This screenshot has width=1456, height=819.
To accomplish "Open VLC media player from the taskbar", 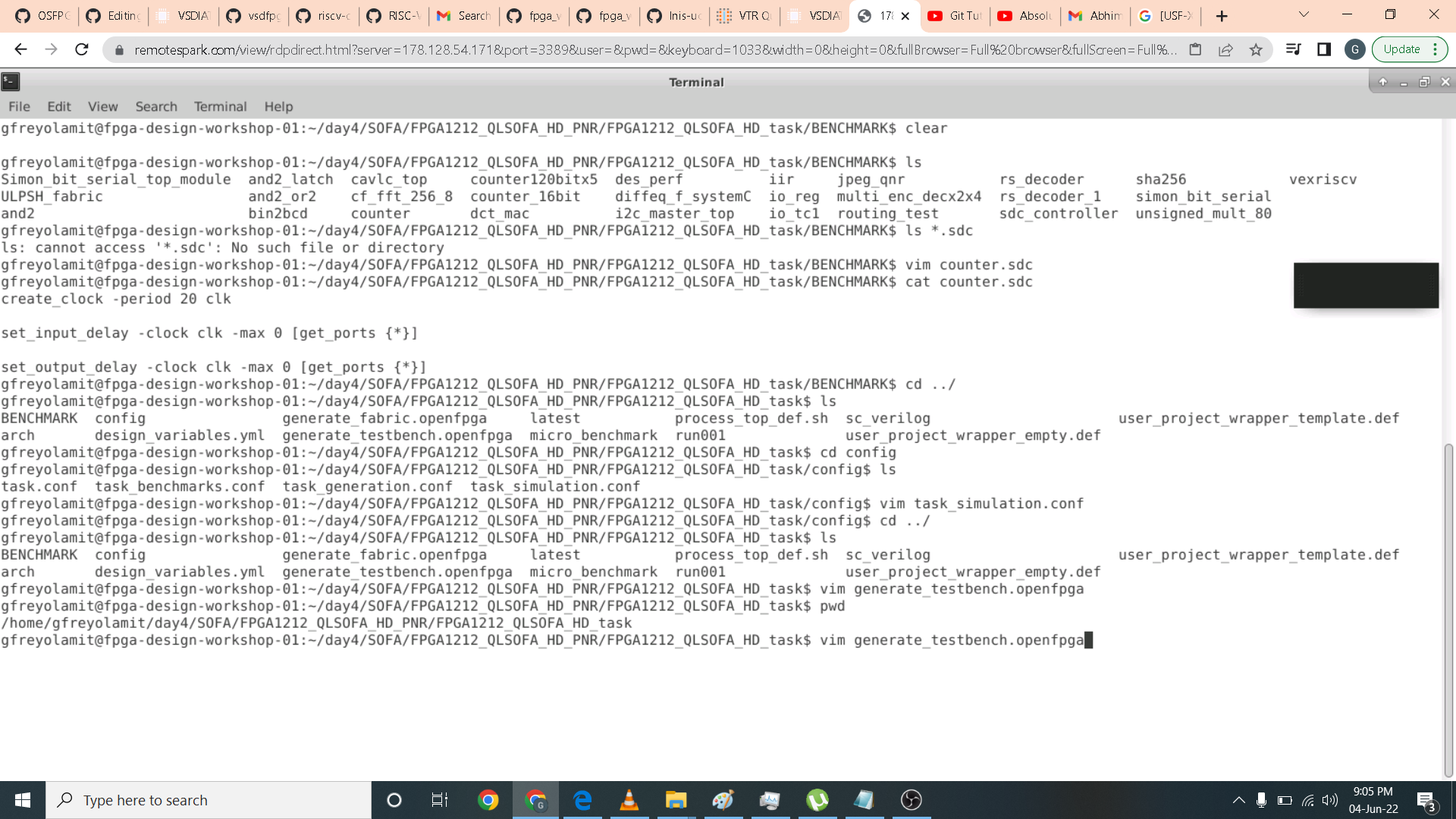I will (629, 800).
